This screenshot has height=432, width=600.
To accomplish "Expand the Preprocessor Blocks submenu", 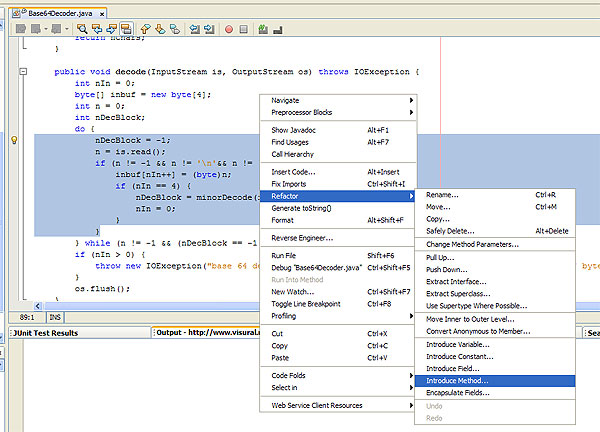I will [338, 112].
